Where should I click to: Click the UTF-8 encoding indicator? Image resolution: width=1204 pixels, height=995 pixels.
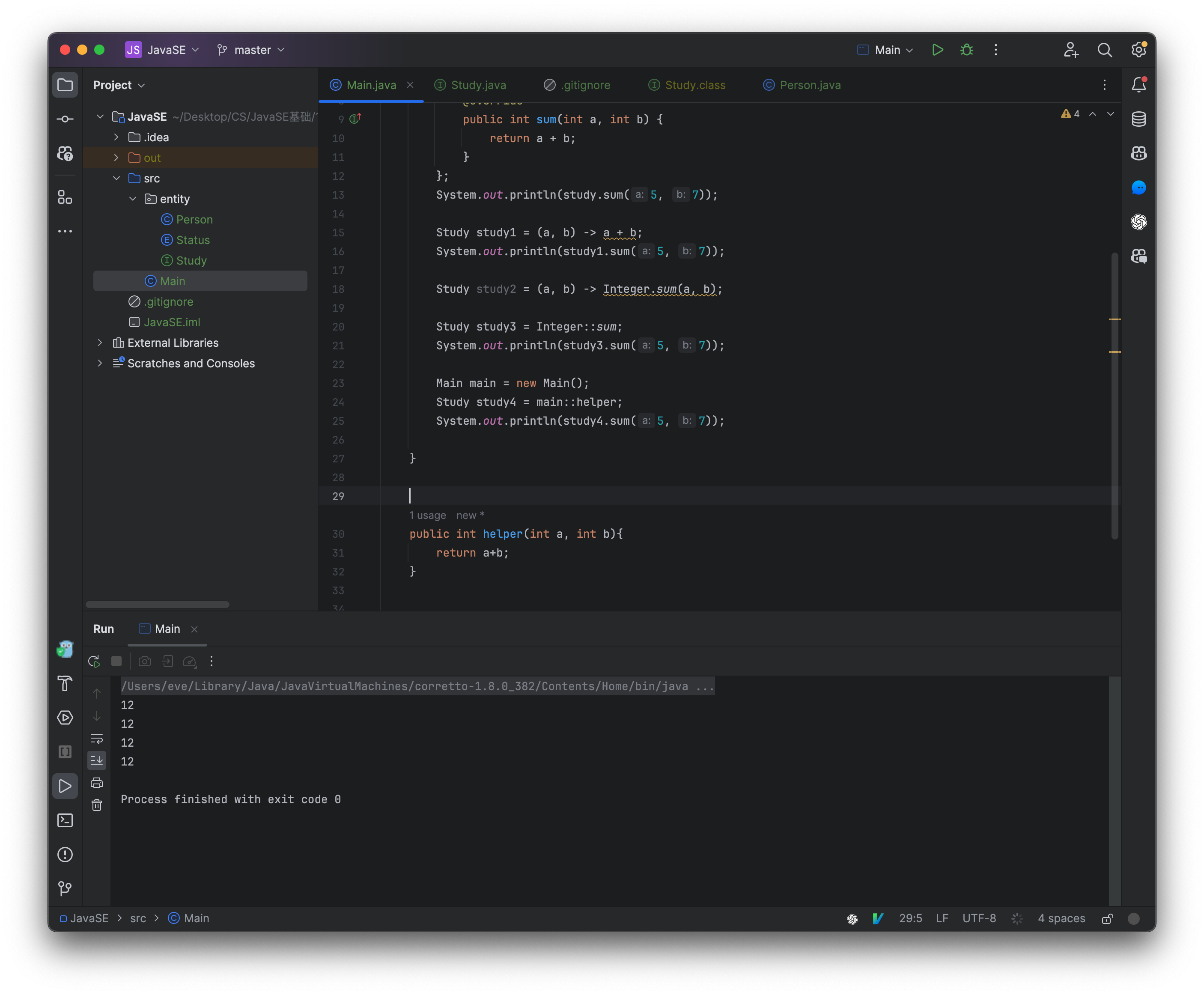tap(979, 918)
